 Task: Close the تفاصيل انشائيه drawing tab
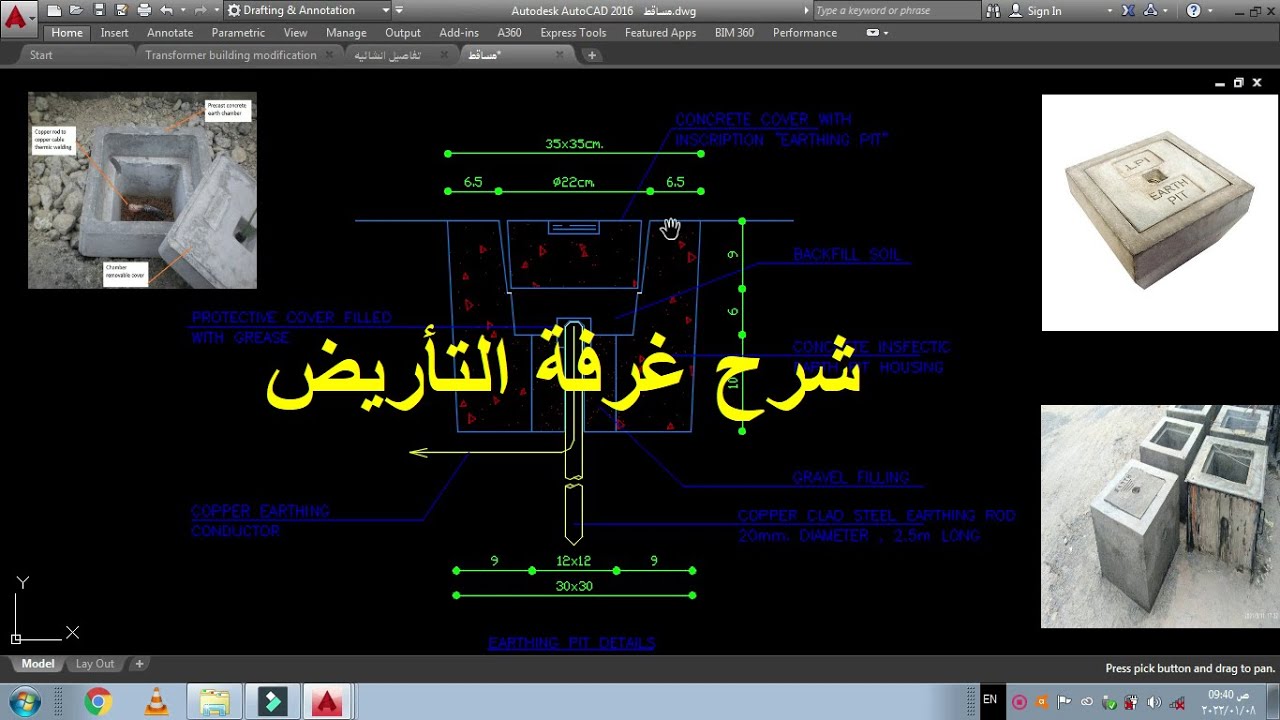pyautogui.click(x=446, y=55)
